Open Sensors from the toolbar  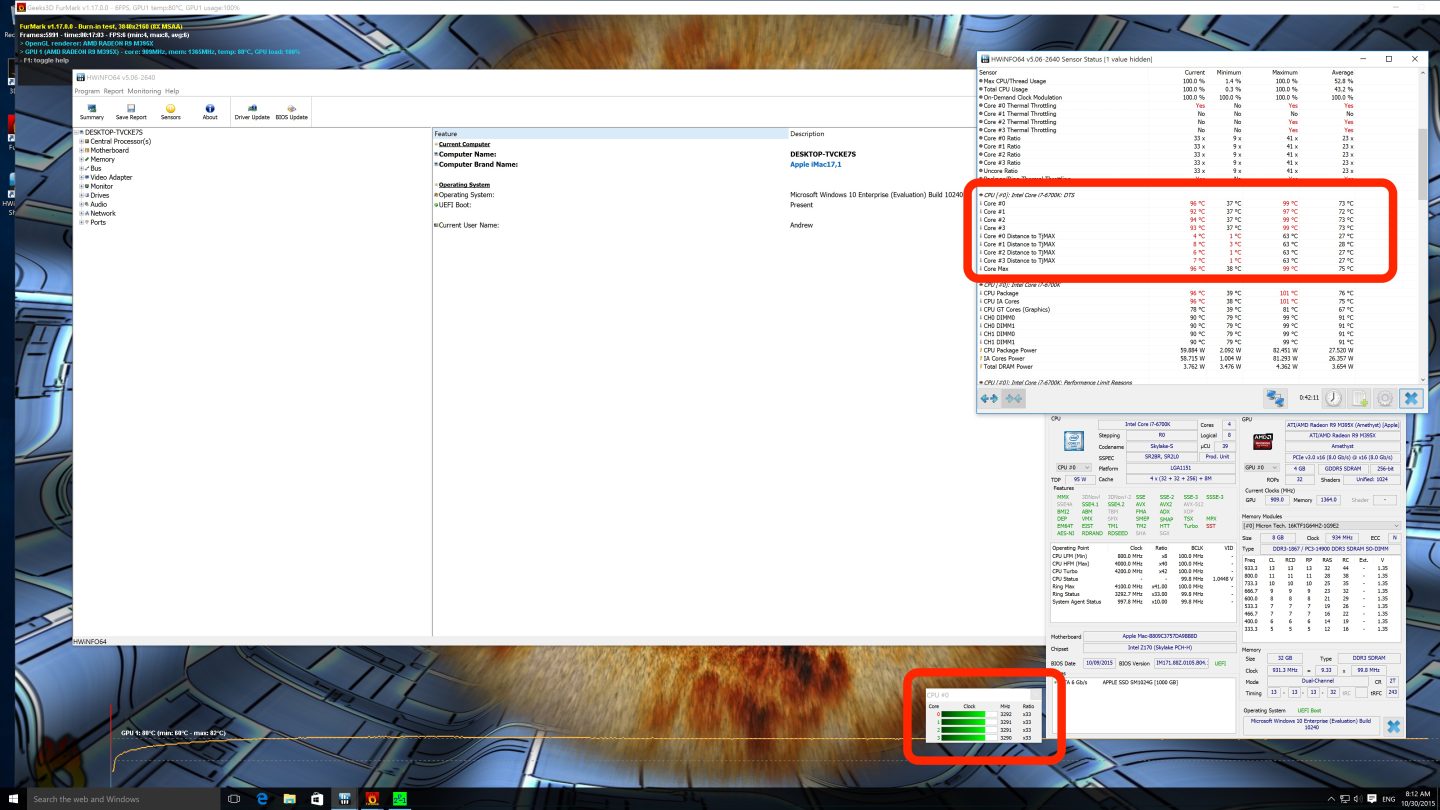[171, 110]
